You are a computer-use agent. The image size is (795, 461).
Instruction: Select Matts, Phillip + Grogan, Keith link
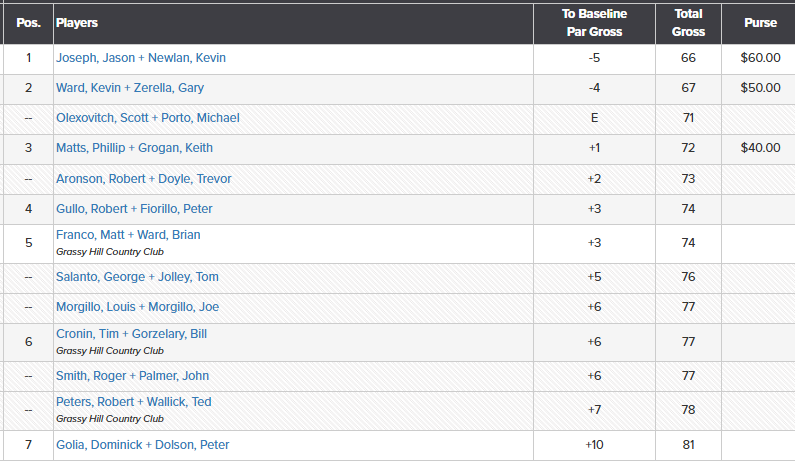(134, 148)
